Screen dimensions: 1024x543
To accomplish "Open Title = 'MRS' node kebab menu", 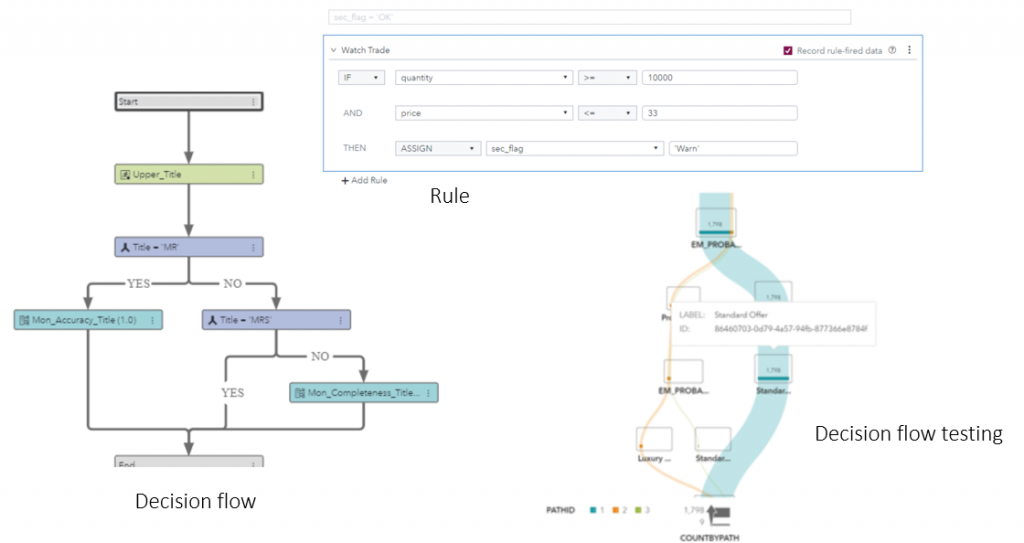I will coord(341,320).
